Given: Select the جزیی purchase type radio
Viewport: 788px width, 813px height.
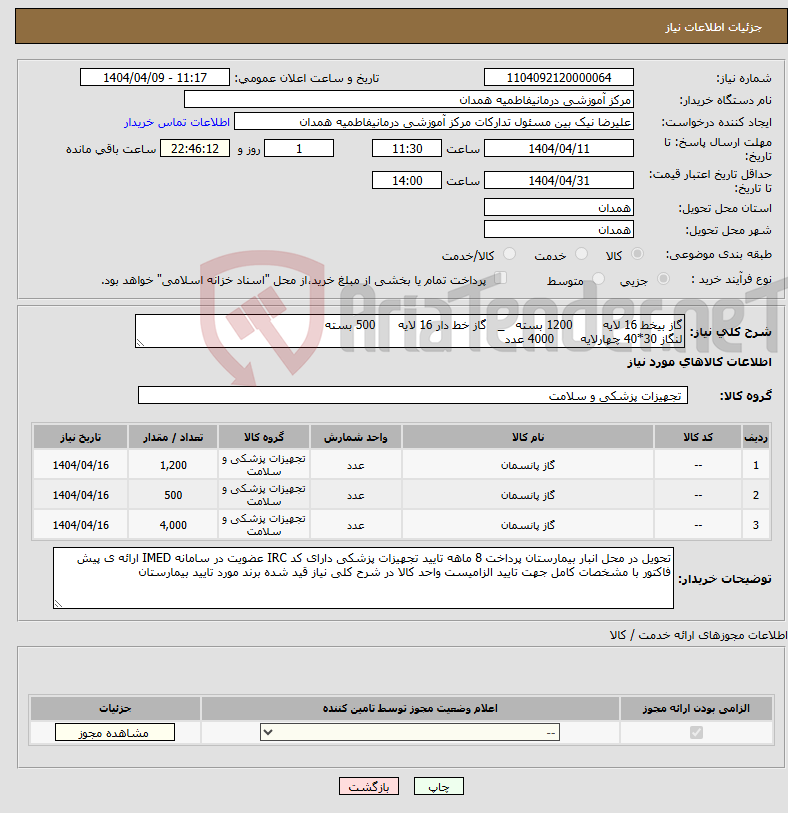Looking at the screenshot, I should point(663,279).
